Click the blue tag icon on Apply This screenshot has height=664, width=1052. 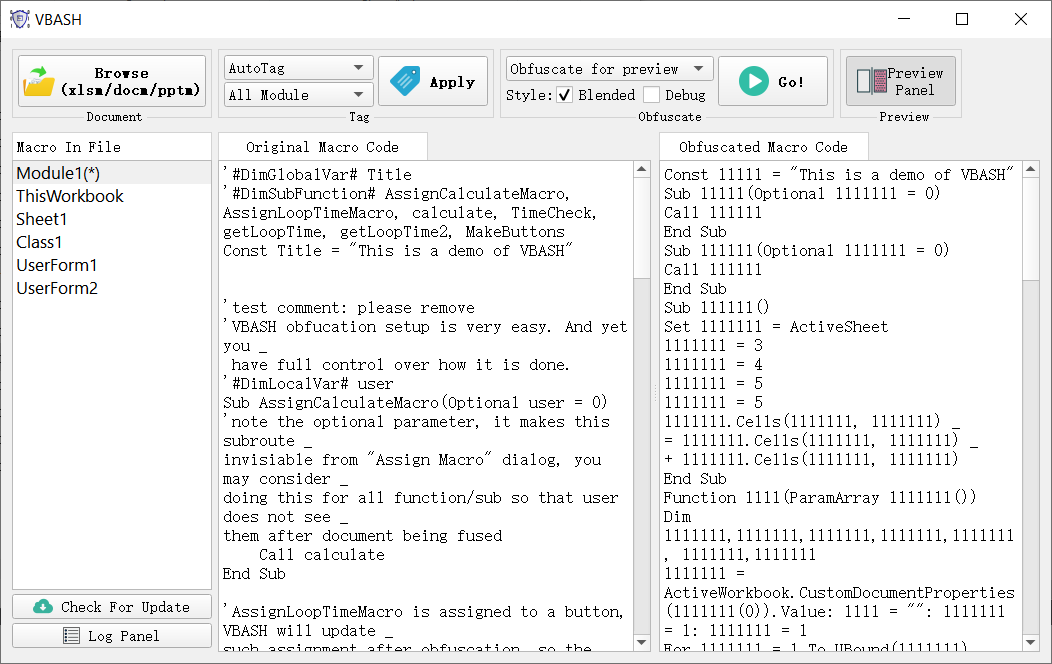[x=405, y=81]
